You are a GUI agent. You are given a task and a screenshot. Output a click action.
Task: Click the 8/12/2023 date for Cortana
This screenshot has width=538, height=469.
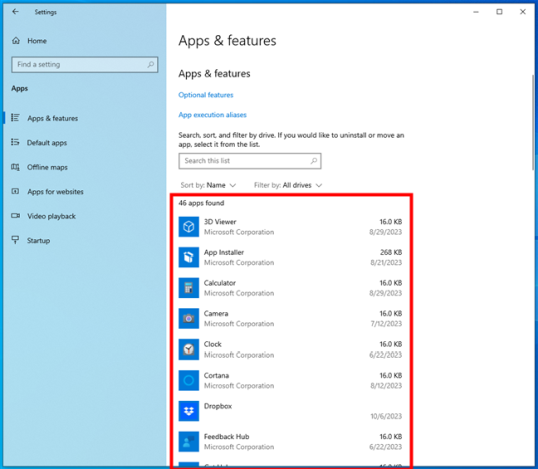pyautogui.click(x=386, y=386)
